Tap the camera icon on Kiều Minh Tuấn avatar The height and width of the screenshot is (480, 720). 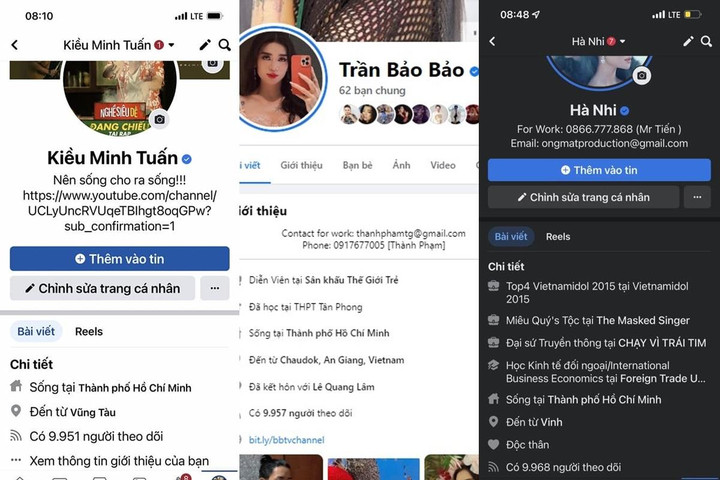(x=159, y=119)
